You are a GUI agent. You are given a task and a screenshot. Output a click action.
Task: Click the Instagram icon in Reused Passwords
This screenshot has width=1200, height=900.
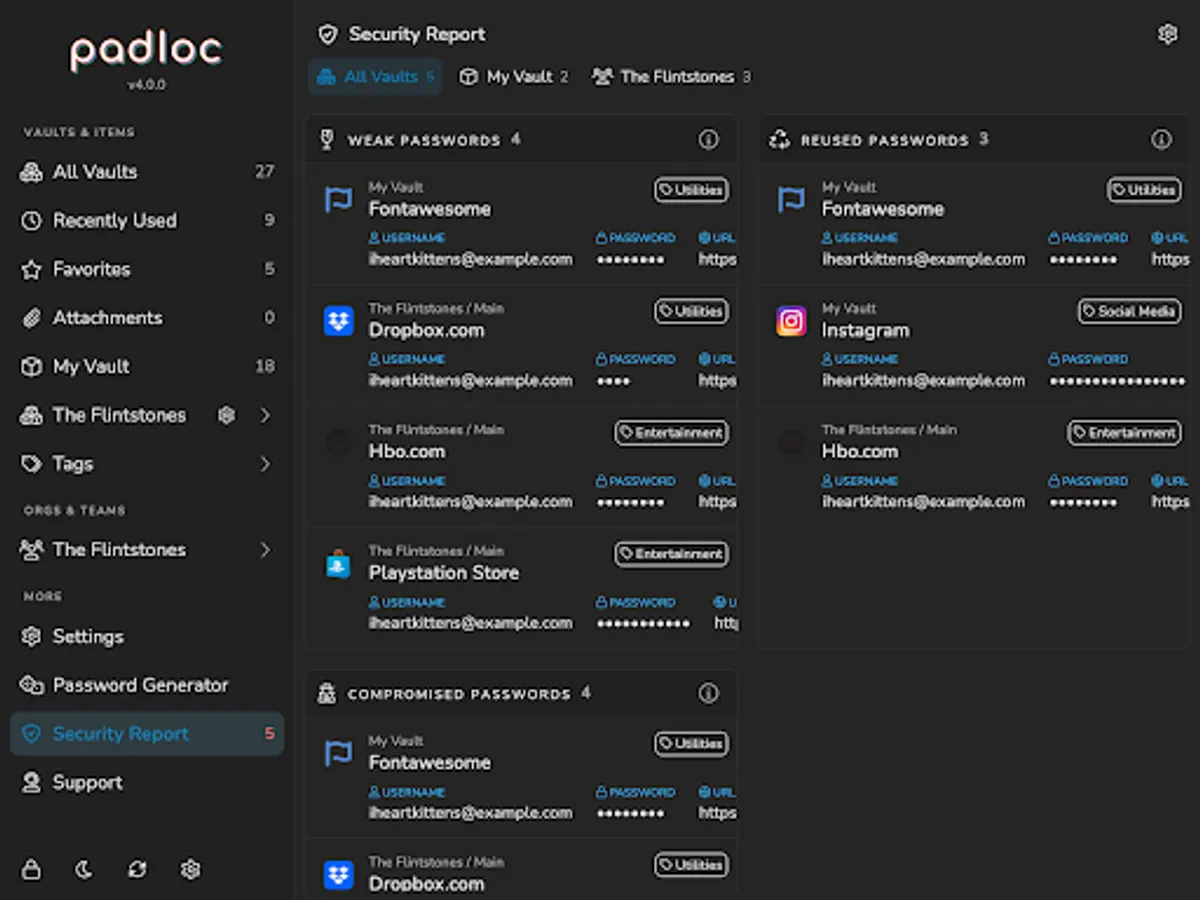point(791,321)
